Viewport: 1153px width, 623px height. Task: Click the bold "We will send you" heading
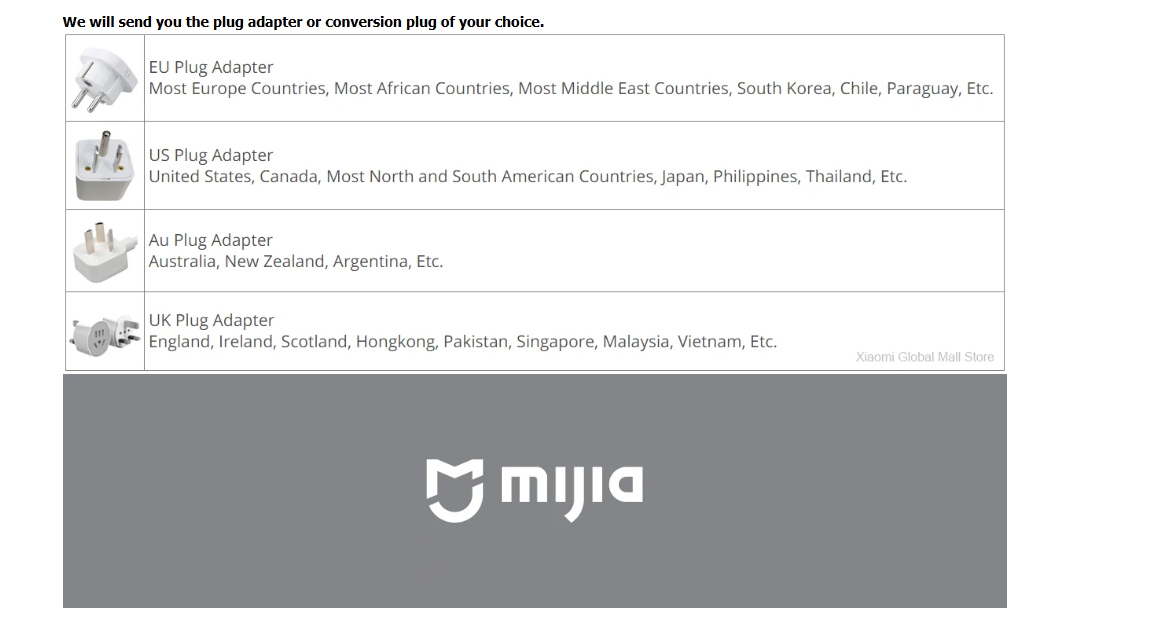point(303,22)
